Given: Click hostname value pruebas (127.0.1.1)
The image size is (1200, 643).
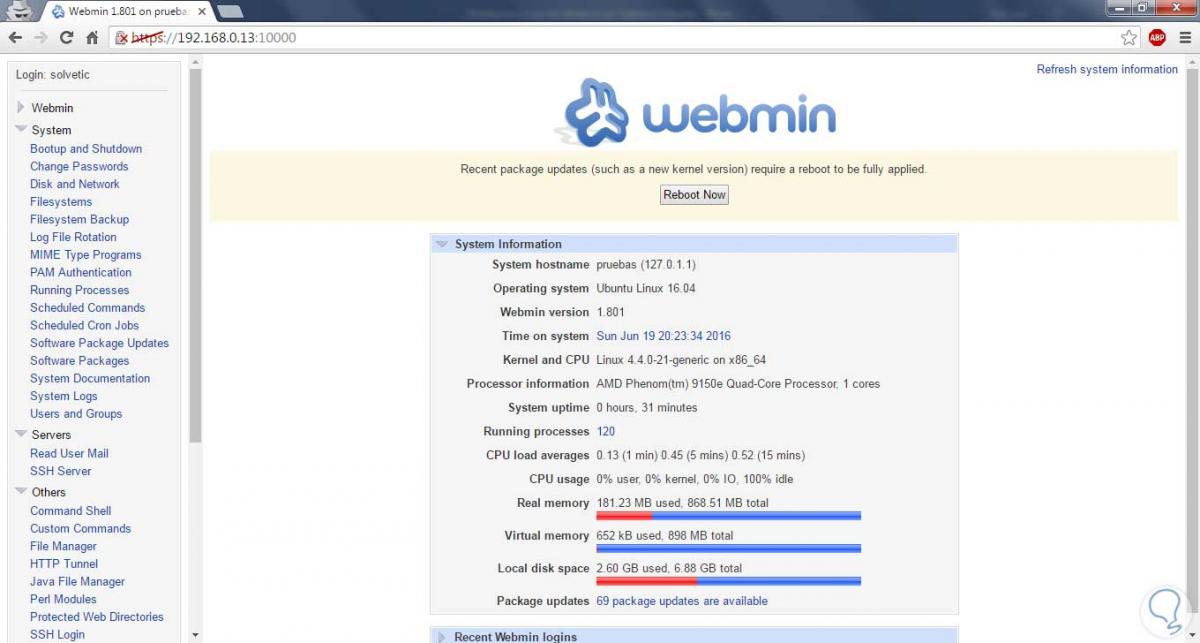Looking at the screenshot, I should coord(646,265).
